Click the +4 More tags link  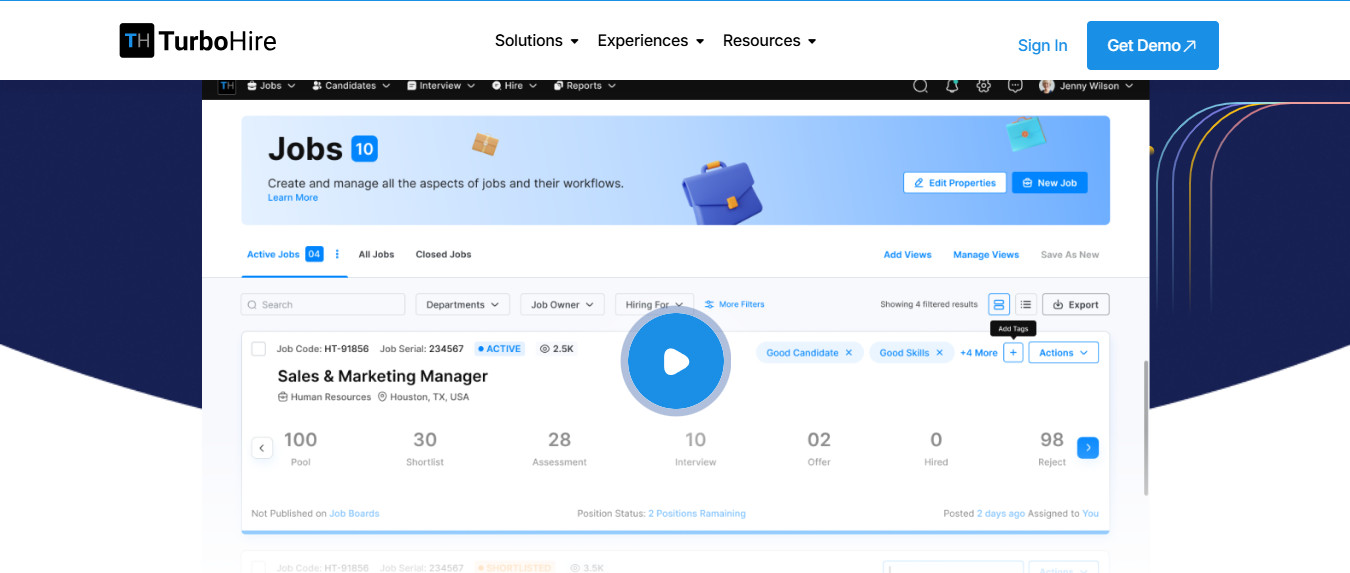(x=979, y=353)
